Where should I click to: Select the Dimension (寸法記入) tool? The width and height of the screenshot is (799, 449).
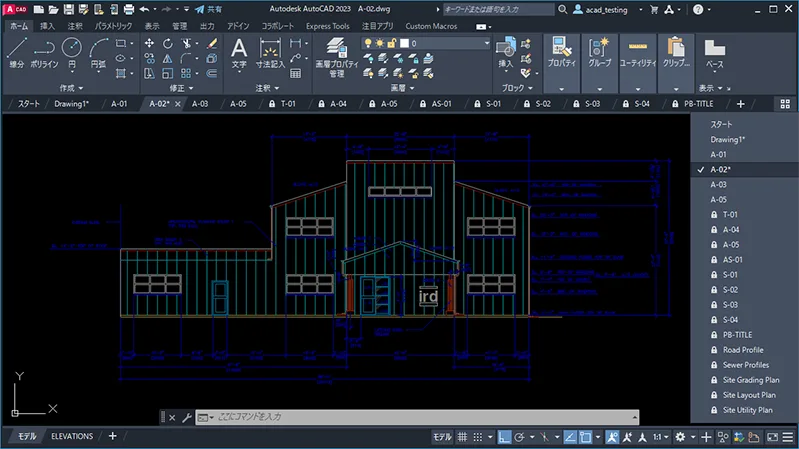270,54
